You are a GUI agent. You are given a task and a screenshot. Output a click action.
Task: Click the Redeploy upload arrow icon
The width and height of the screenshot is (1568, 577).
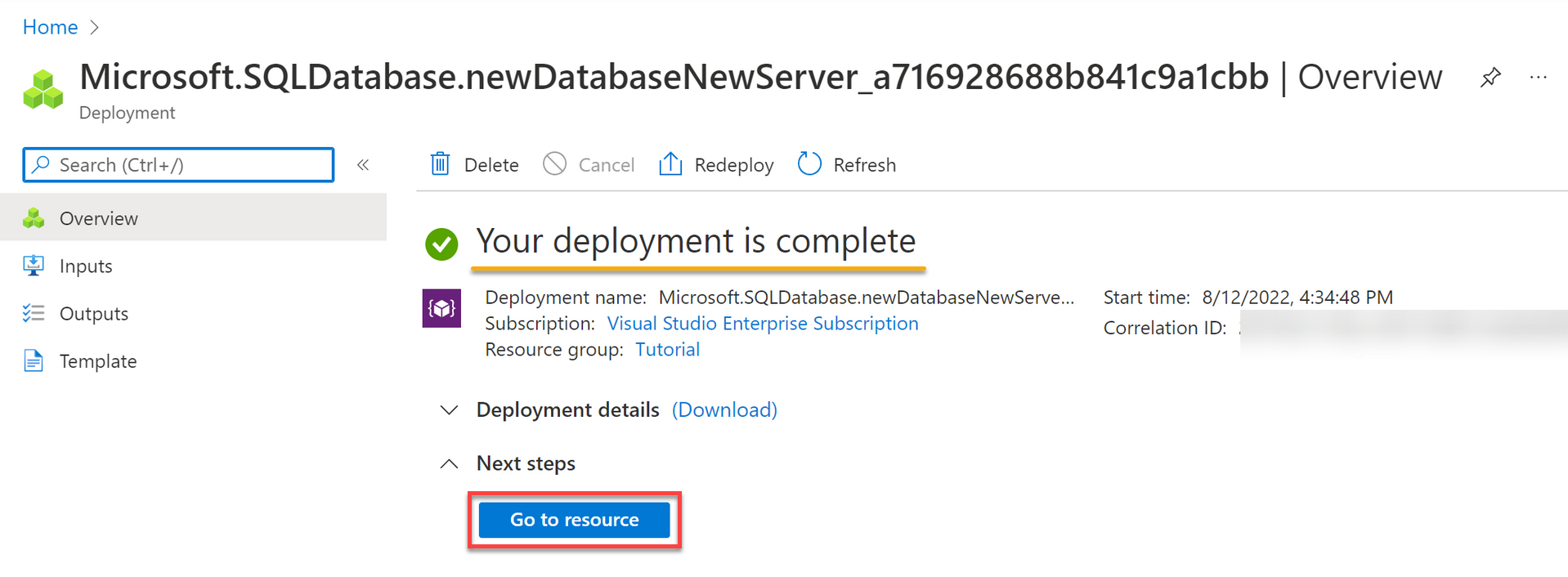tap(670, 164)
